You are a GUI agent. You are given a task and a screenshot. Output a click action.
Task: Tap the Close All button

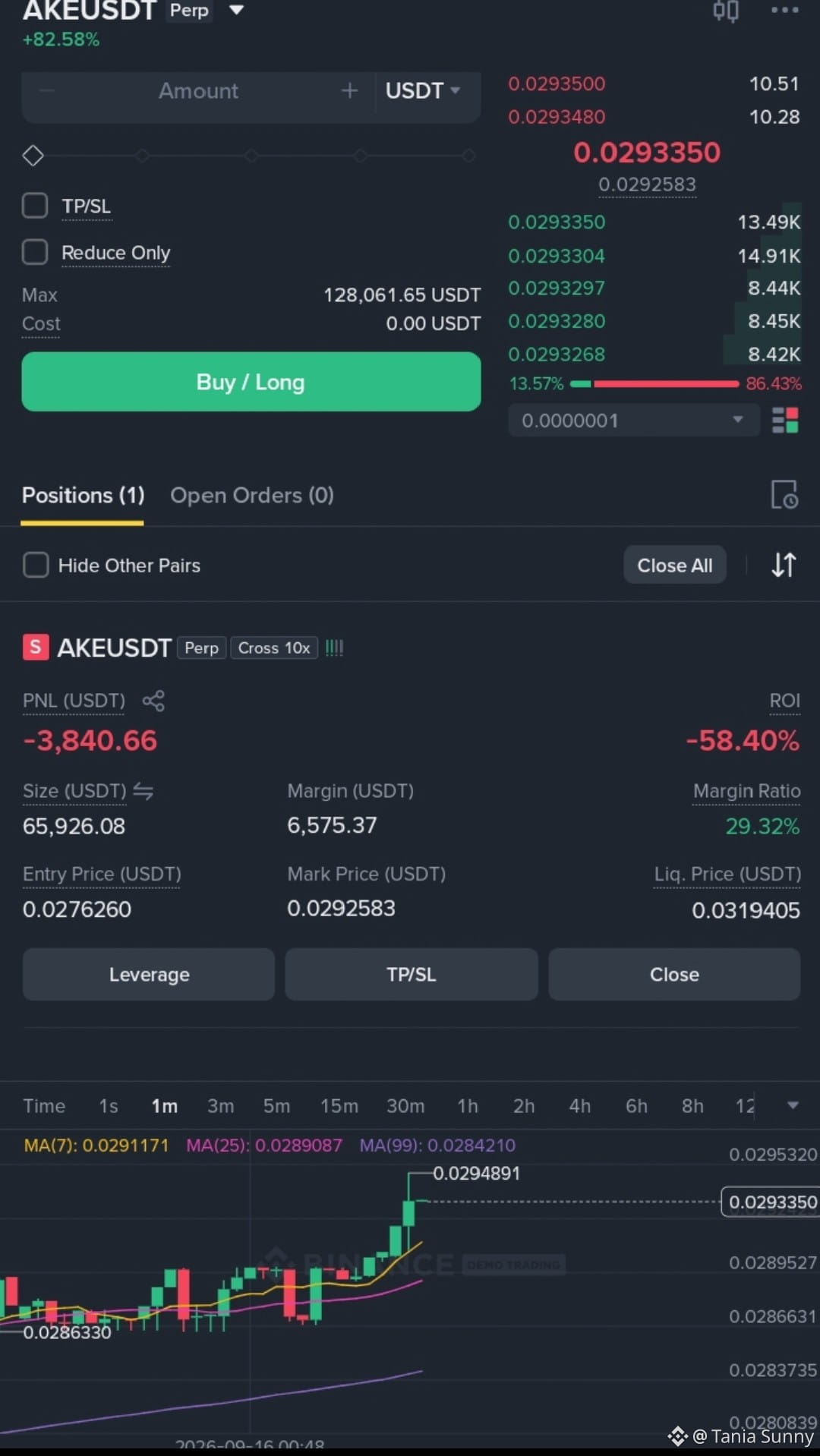[675, 566]
